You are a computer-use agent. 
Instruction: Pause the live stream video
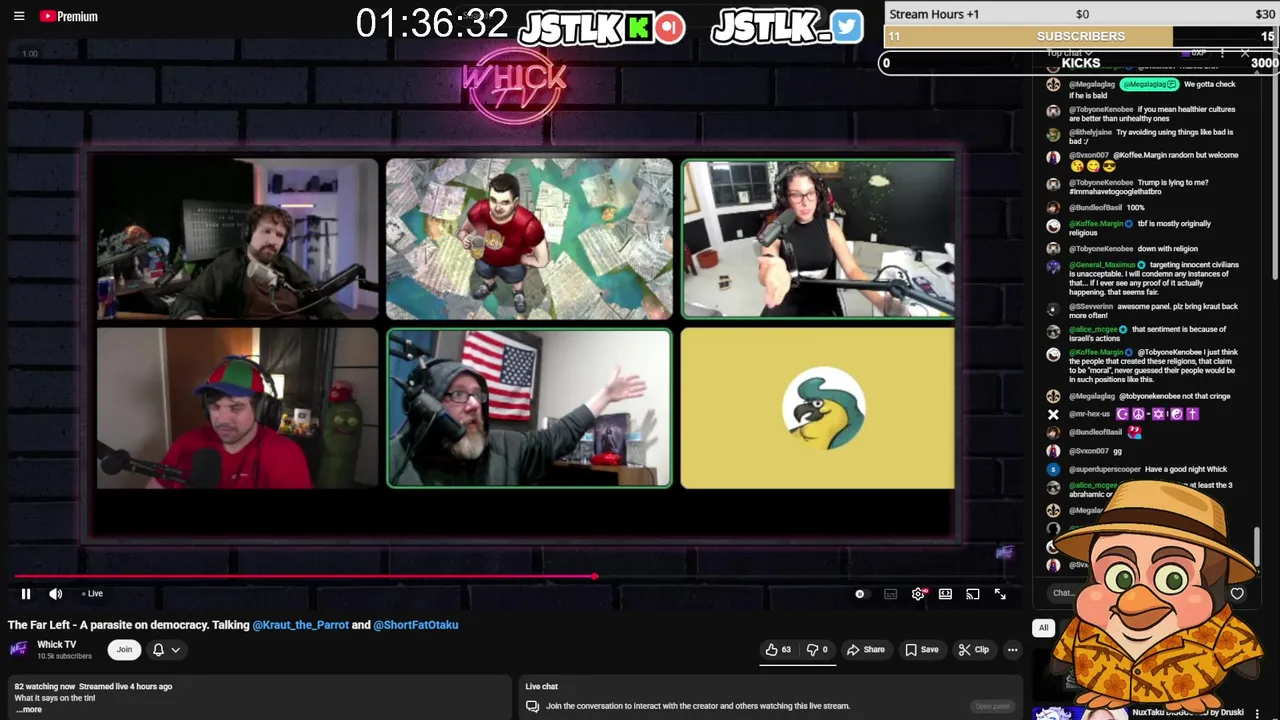pos(26,594)
